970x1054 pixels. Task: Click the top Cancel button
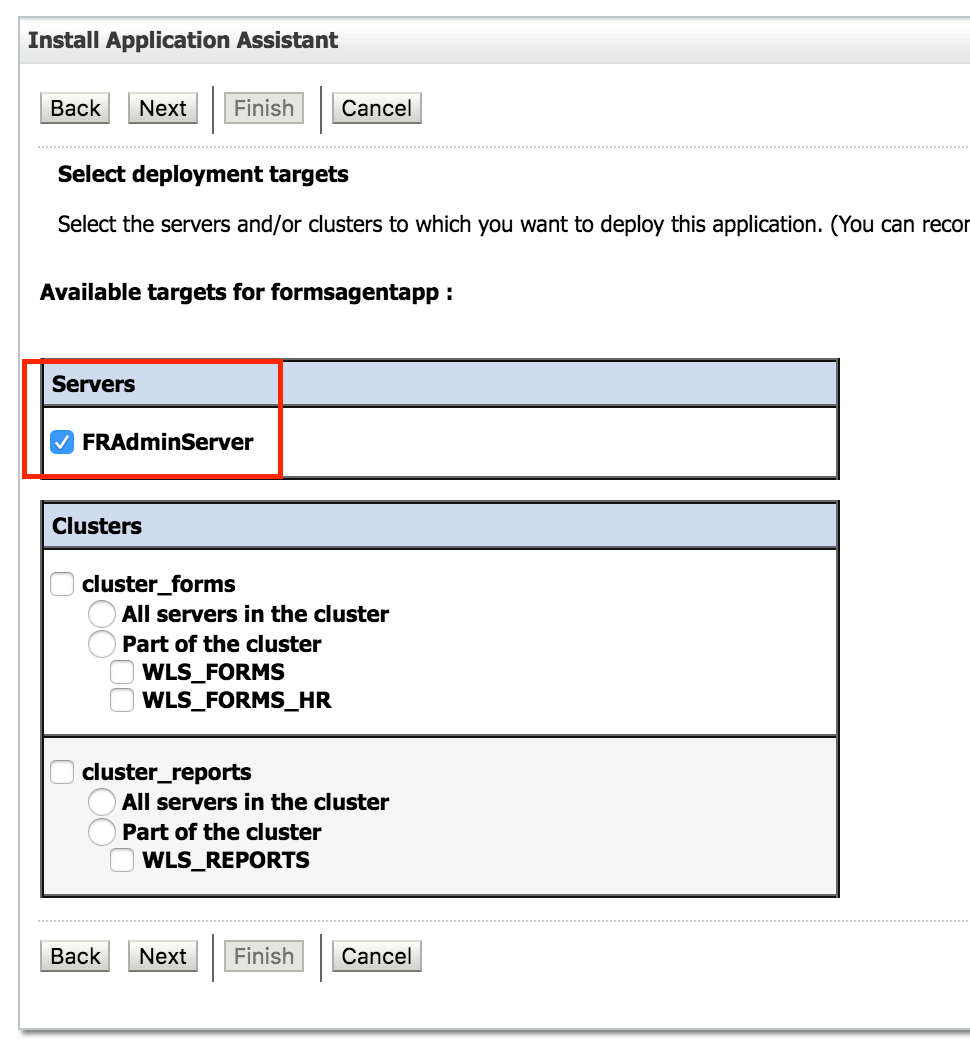(376, 108)
